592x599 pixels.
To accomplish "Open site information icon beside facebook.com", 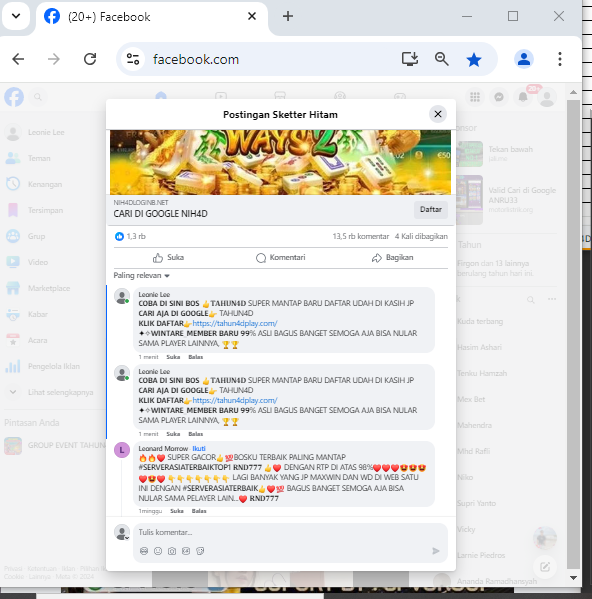I will 133,59.
